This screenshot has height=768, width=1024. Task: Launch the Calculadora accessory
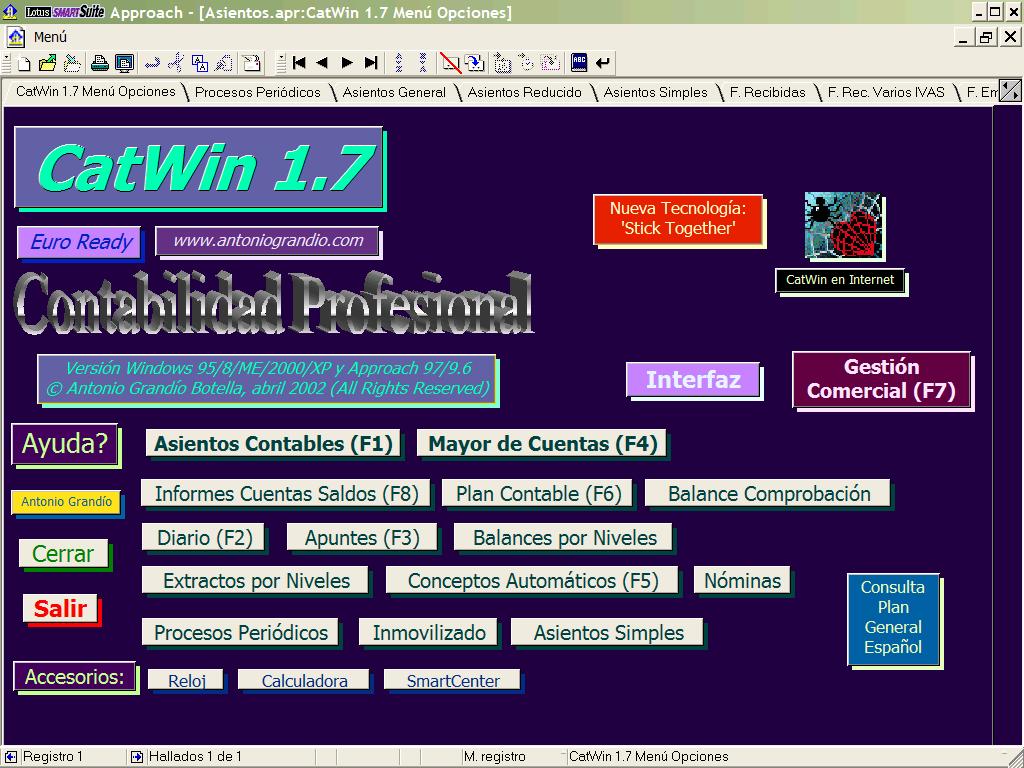pyautogui.click(x=304, y=681)
